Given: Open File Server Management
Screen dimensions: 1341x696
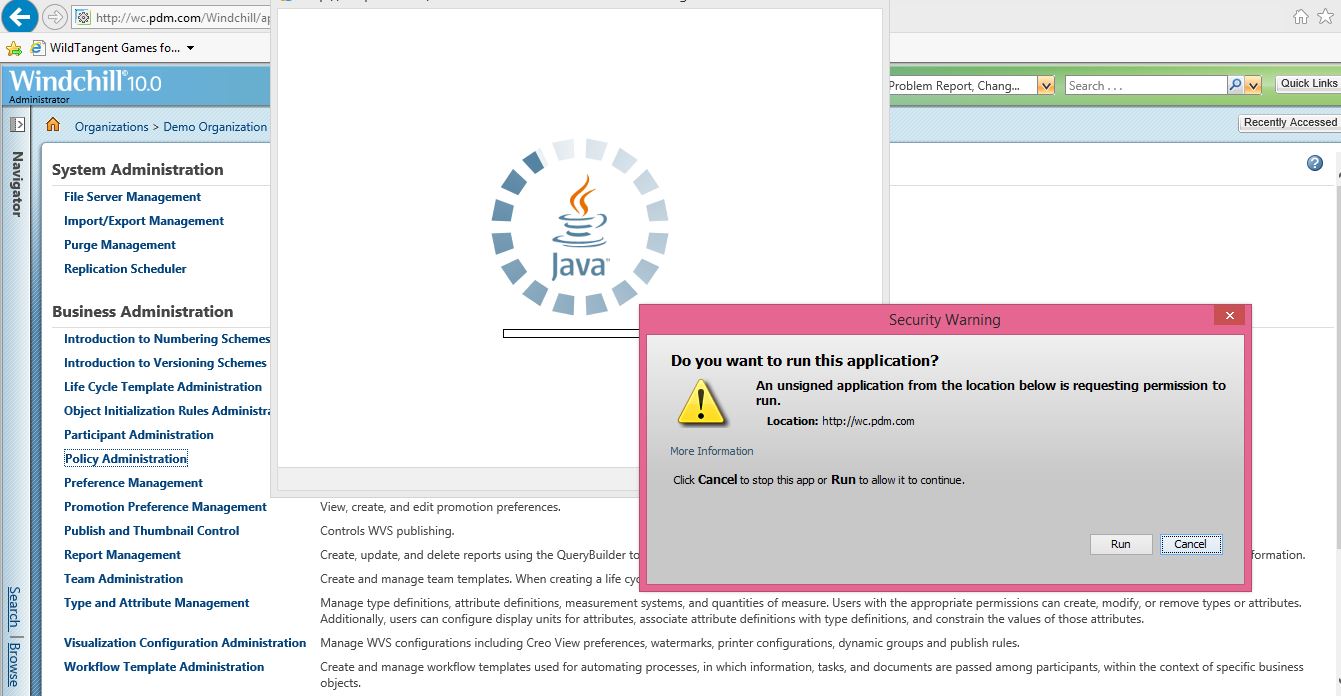Looking at the screenshot, I should 132,197.
